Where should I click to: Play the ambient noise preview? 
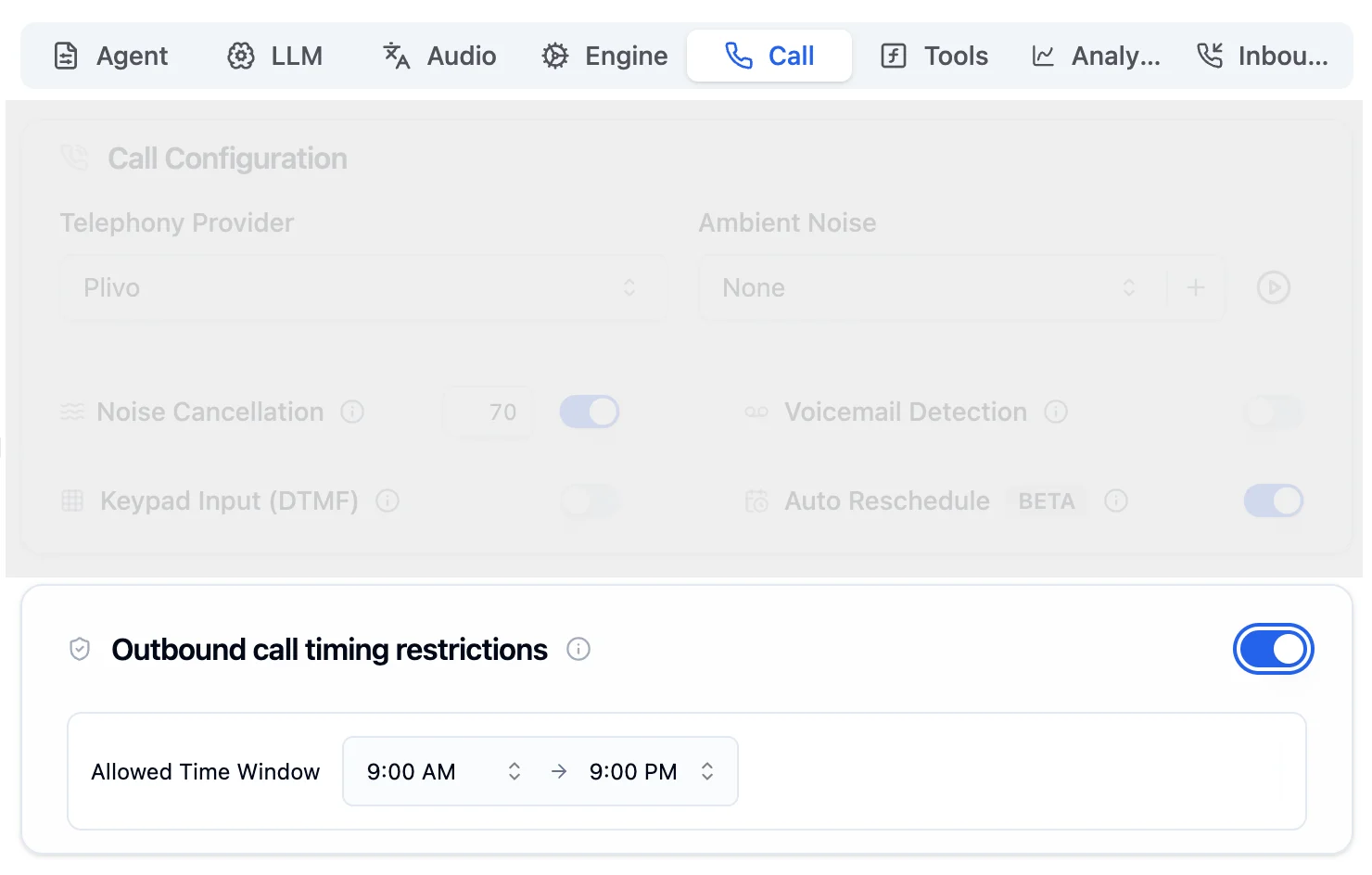click(x=1274, y=287)
